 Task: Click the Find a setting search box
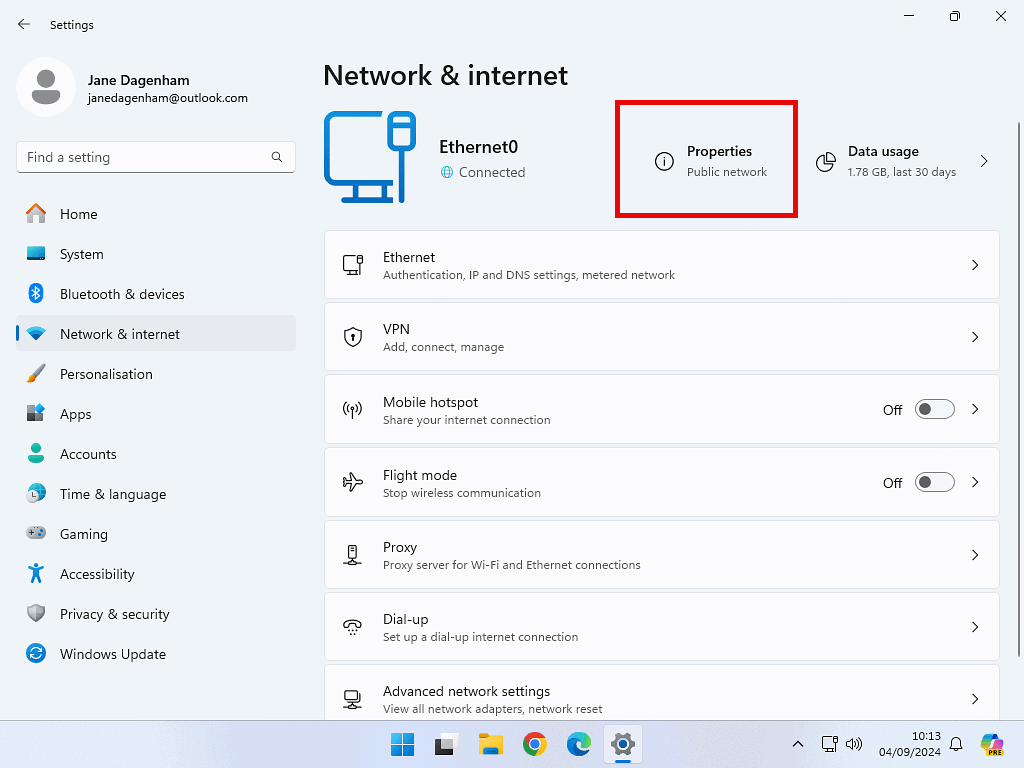145,157
